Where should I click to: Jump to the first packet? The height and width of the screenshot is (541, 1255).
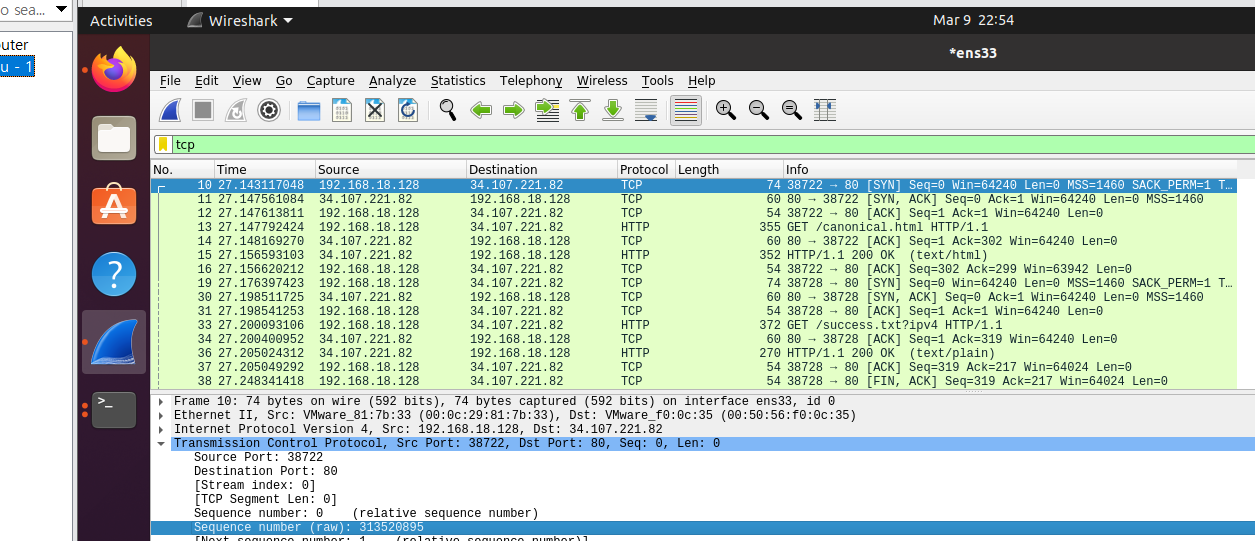[x=580, y=110]
